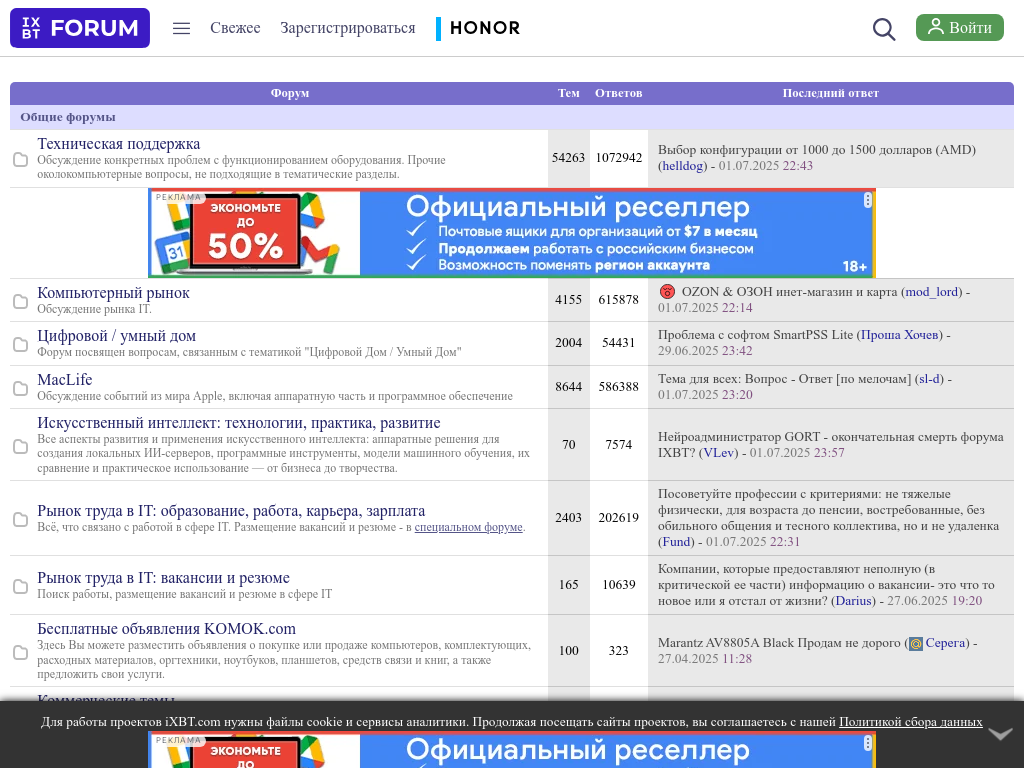Click the search magnifier icon
The width and height of the screenshot is (1024, 768).
pyautogui.click(x=884, y=29)
